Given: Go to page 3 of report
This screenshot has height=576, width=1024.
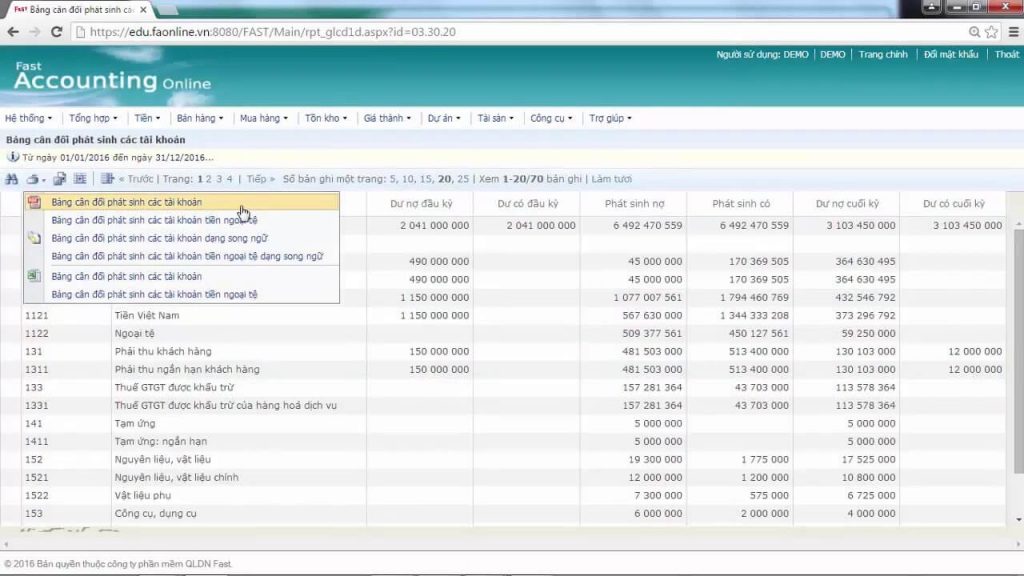Looking at the screenshot, I should click(x=219, y=179).
